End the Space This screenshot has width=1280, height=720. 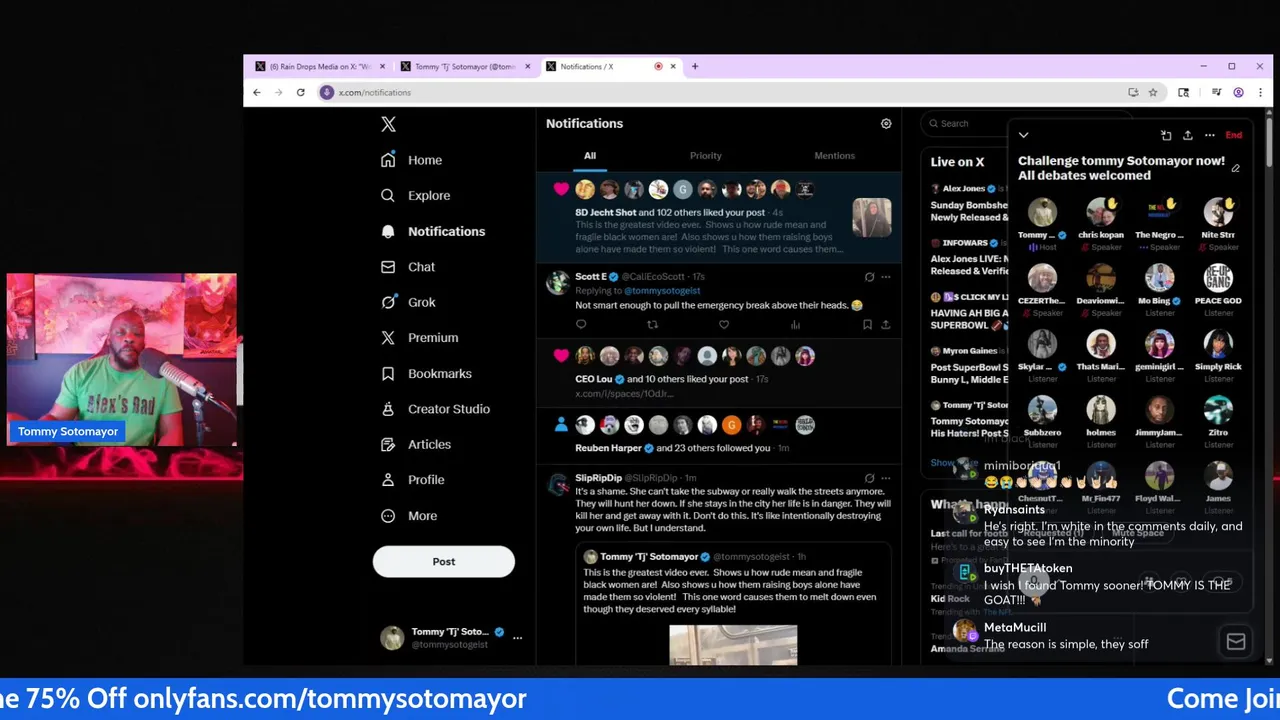[1234, 135]
